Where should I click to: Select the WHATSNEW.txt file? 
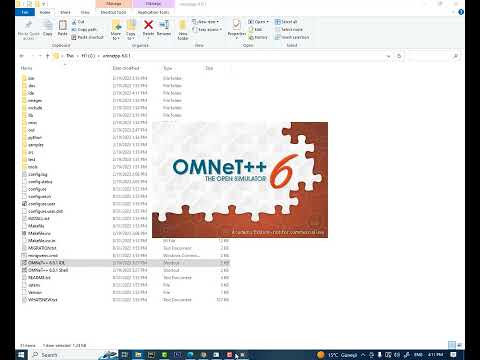[x=43, y=300]
